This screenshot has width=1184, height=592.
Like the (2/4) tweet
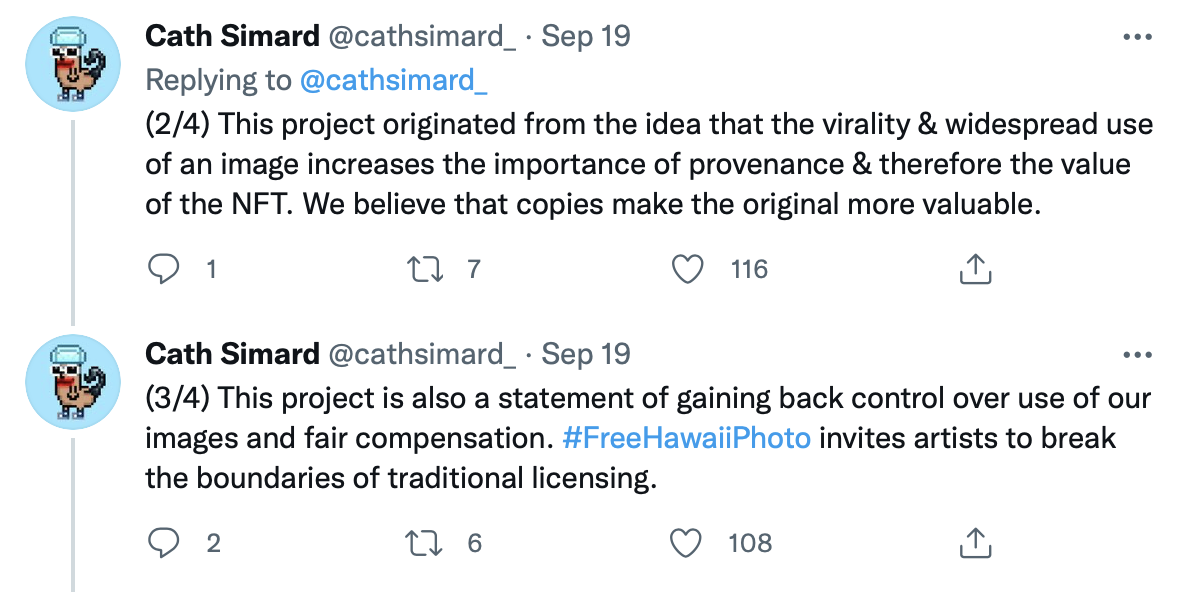686,268
